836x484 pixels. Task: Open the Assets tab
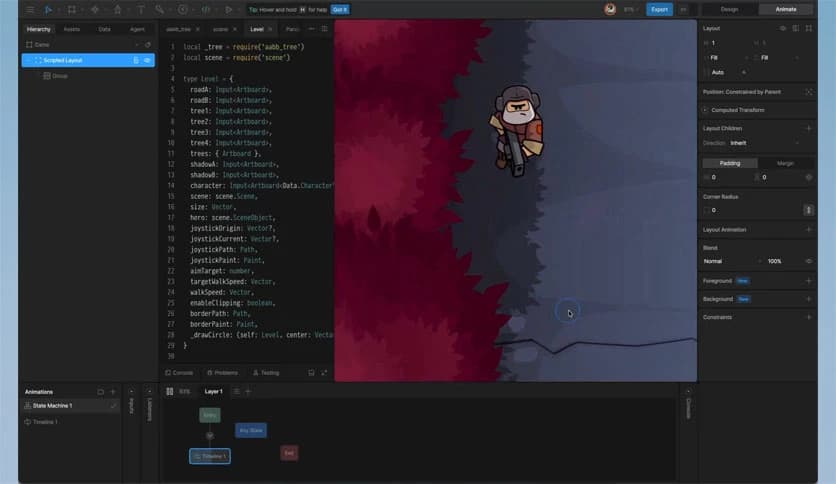[x=71, y=29]
